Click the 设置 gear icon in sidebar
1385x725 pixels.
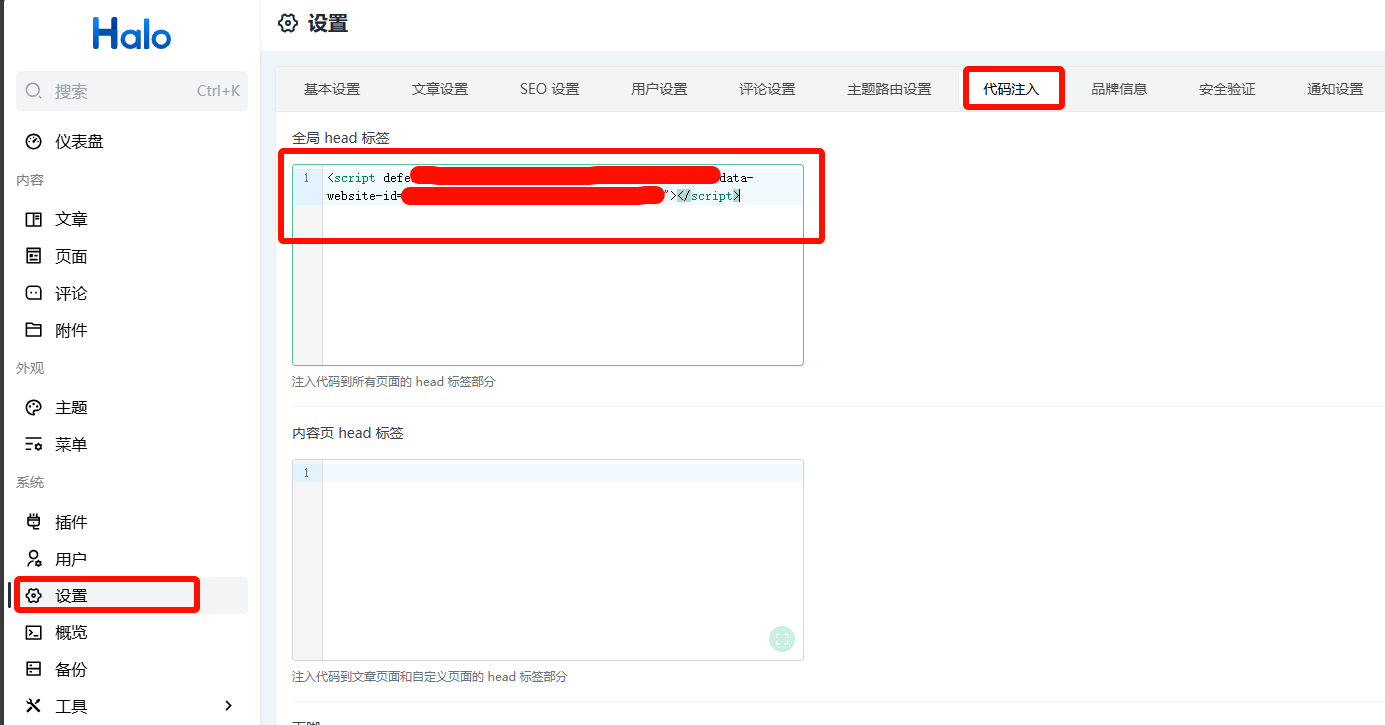pyautogui.click(x=34, y=596)
